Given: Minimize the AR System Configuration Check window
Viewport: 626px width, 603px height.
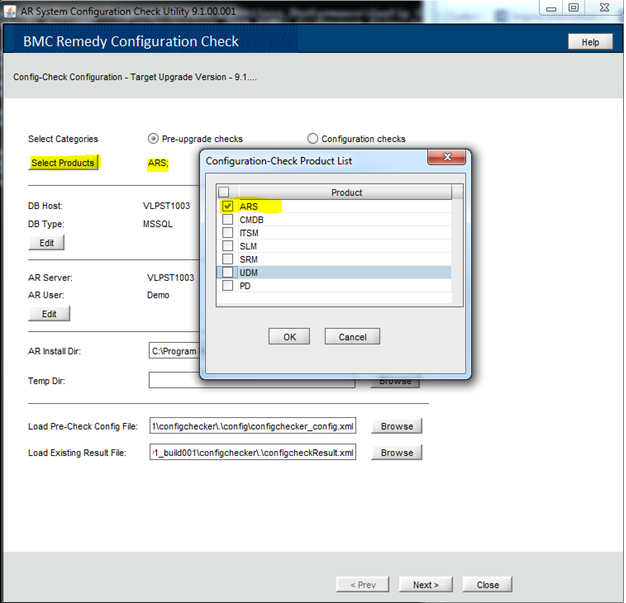Looking at the screenshot, I should pyautogui.click(x=551, y=8).
